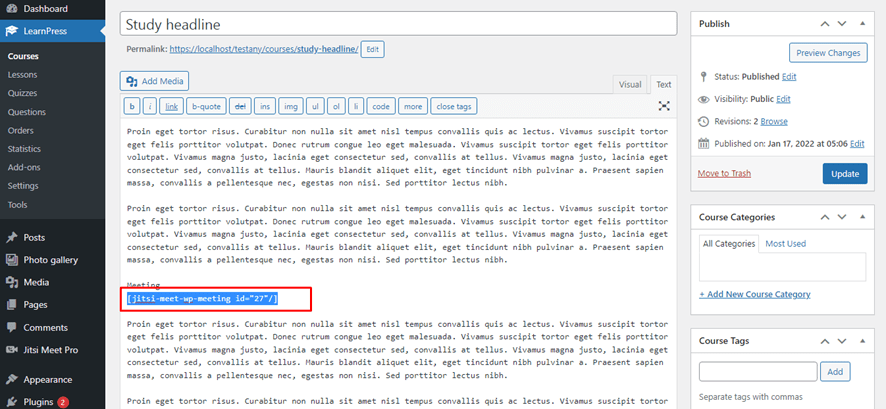
Task: Click the Move to Trash link
Action: [x=724, y=173]
